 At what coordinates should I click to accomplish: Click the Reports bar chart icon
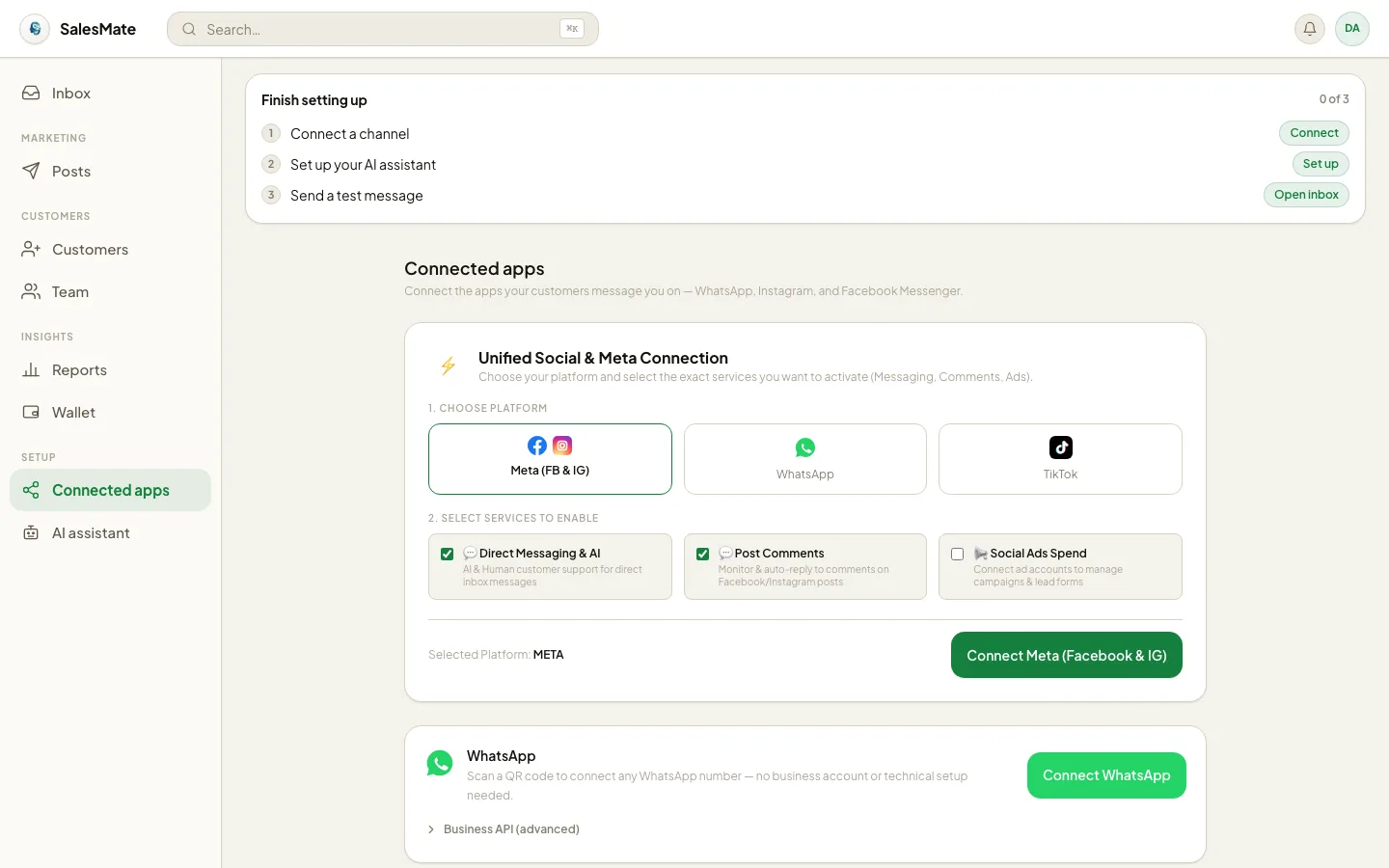tap(31, 369)
